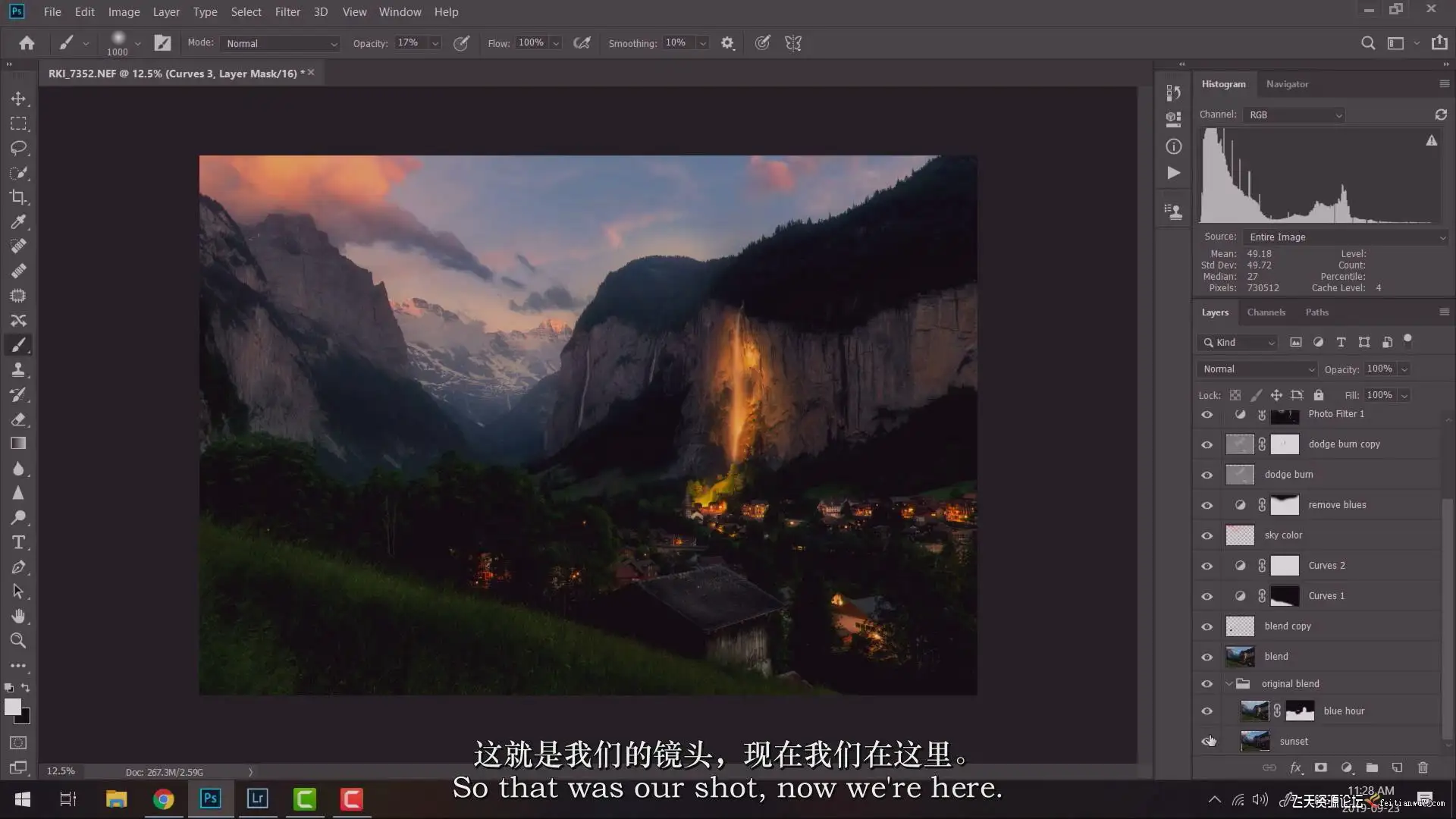1456x819 pixels.
Task: Select the Zoom tool
Action: click(x=18, y=641)
